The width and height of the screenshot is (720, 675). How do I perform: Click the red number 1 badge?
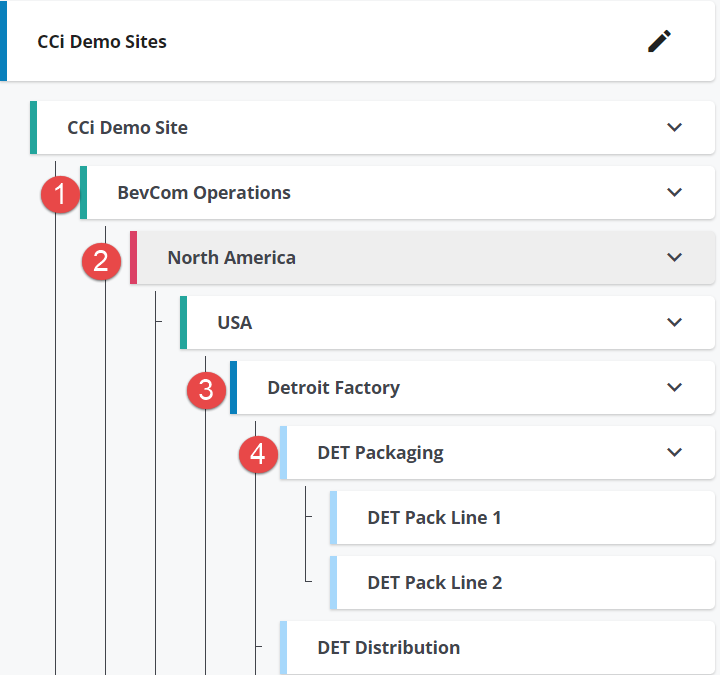60,195
